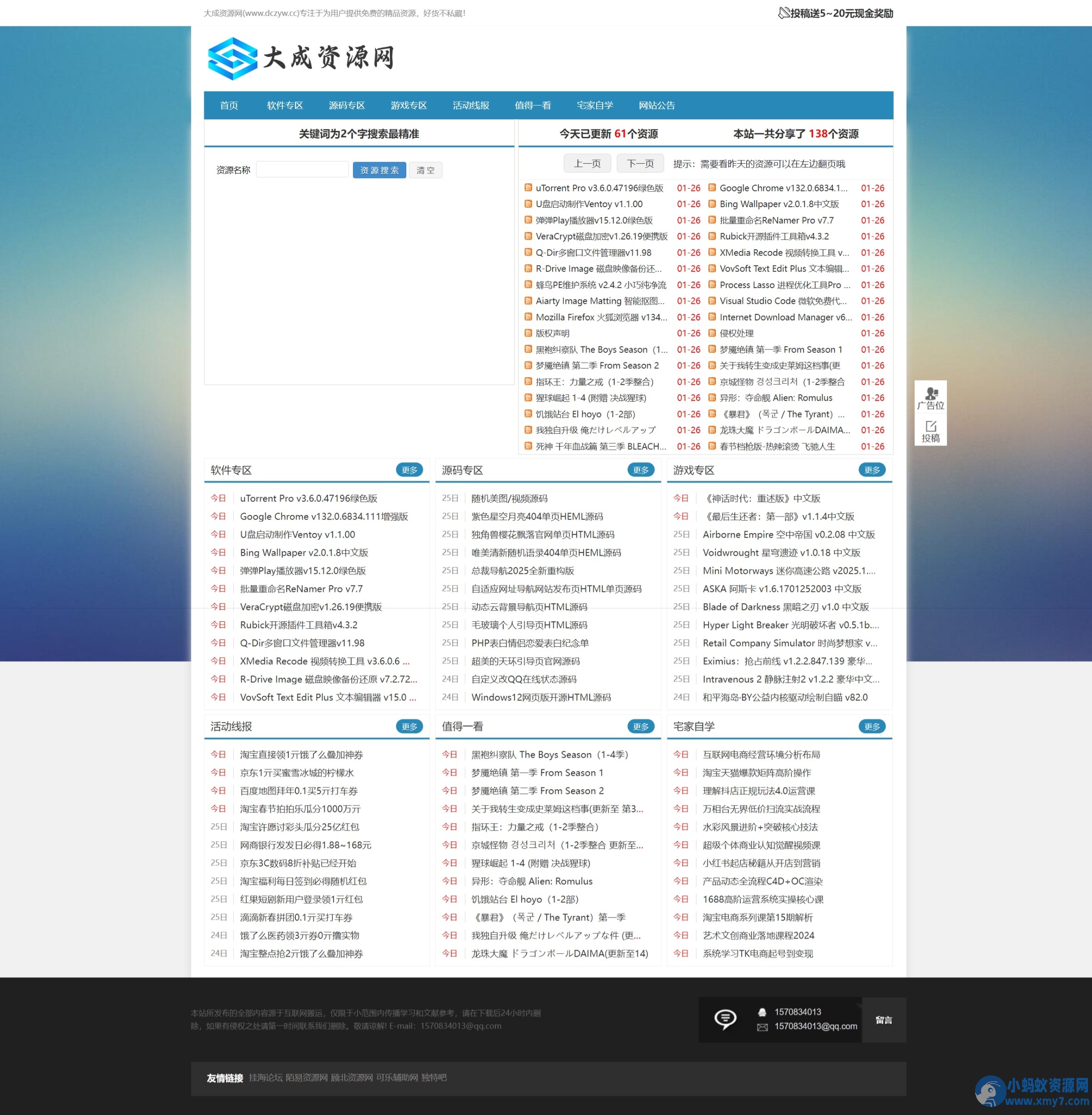Click the icon beside Google Chrome v132.0.6834.1...
This screenshot has height=1115, width=1092.
click(712, 188)
